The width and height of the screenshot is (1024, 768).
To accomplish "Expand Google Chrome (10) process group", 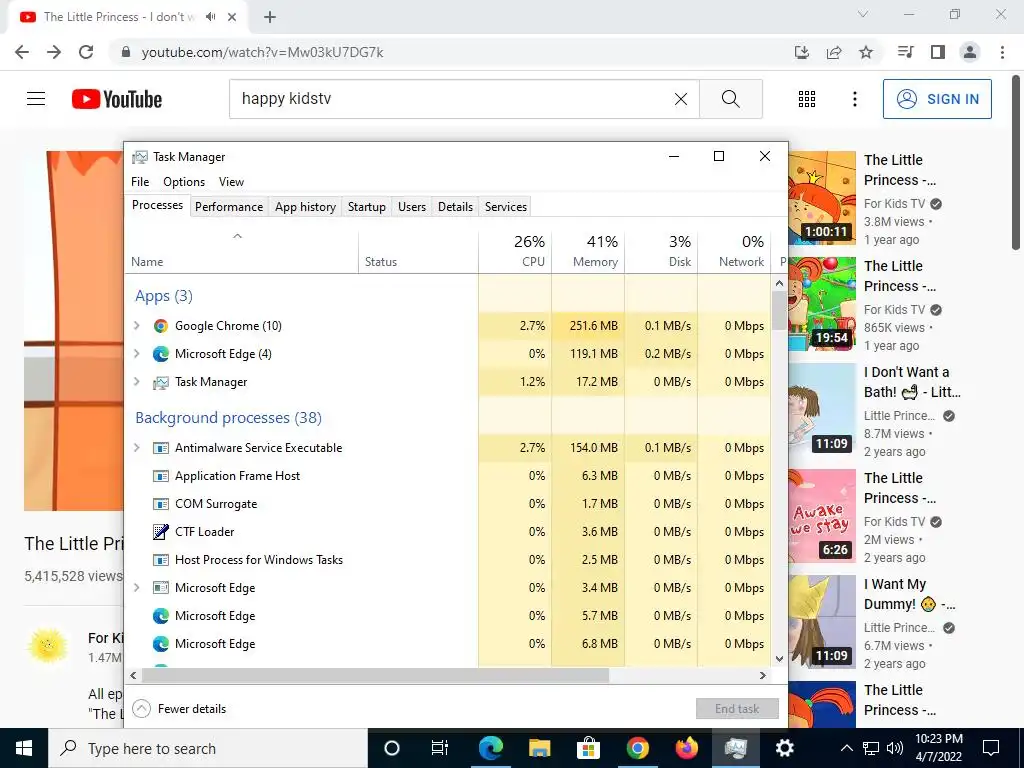I will coord(136,325).
